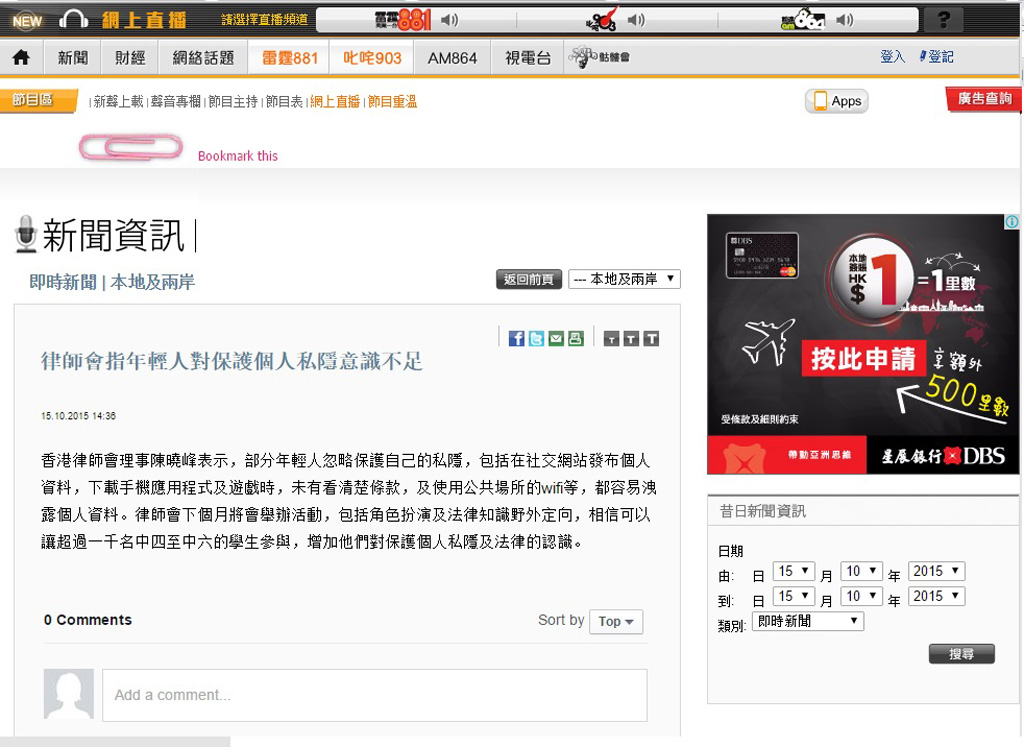
Task: Set text size to smallest T
Action: [x=611, y=339]
